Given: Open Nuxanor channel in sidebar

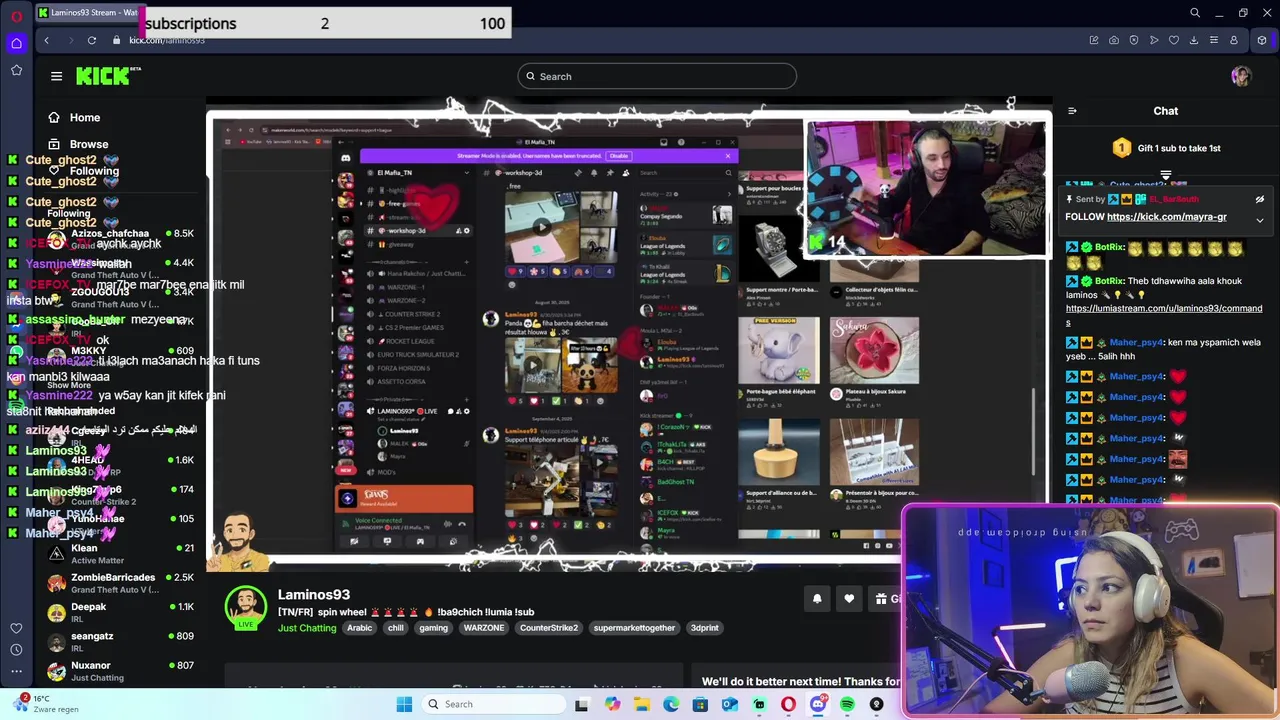Looking at the screenshot, I should (x=120, y=670).
